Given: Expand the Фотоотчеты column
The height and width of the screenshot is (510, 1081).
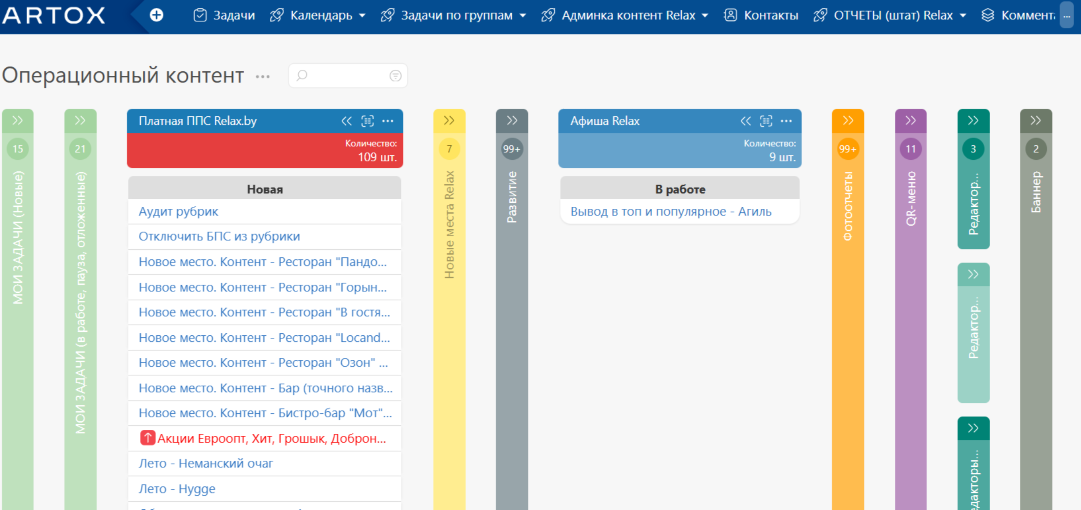Looking at the screenshot, I should (x=848, y=121).
